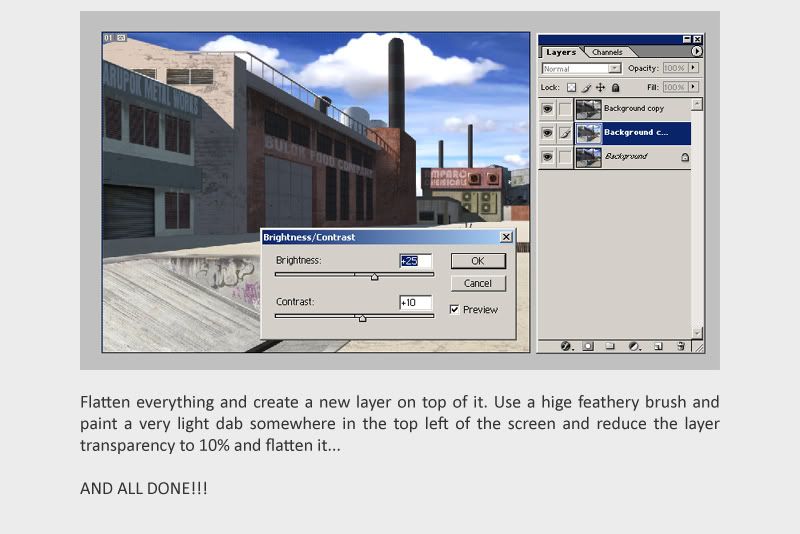
Task: Add a layer mask icon
Action: [588, 346]
